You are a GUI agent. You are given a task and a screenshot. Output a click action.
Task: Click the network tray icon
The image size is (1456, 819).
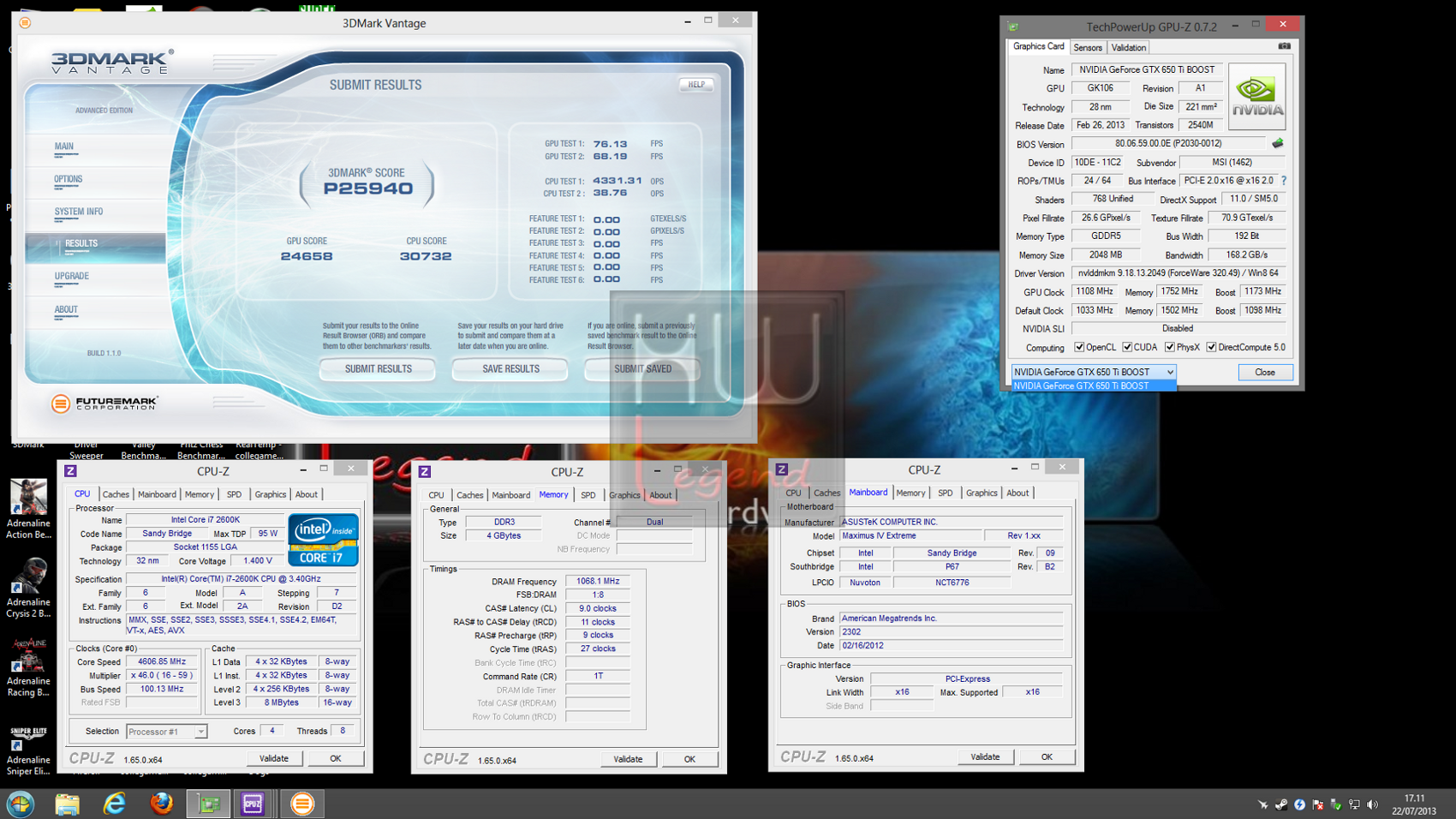pos(1354,804)
